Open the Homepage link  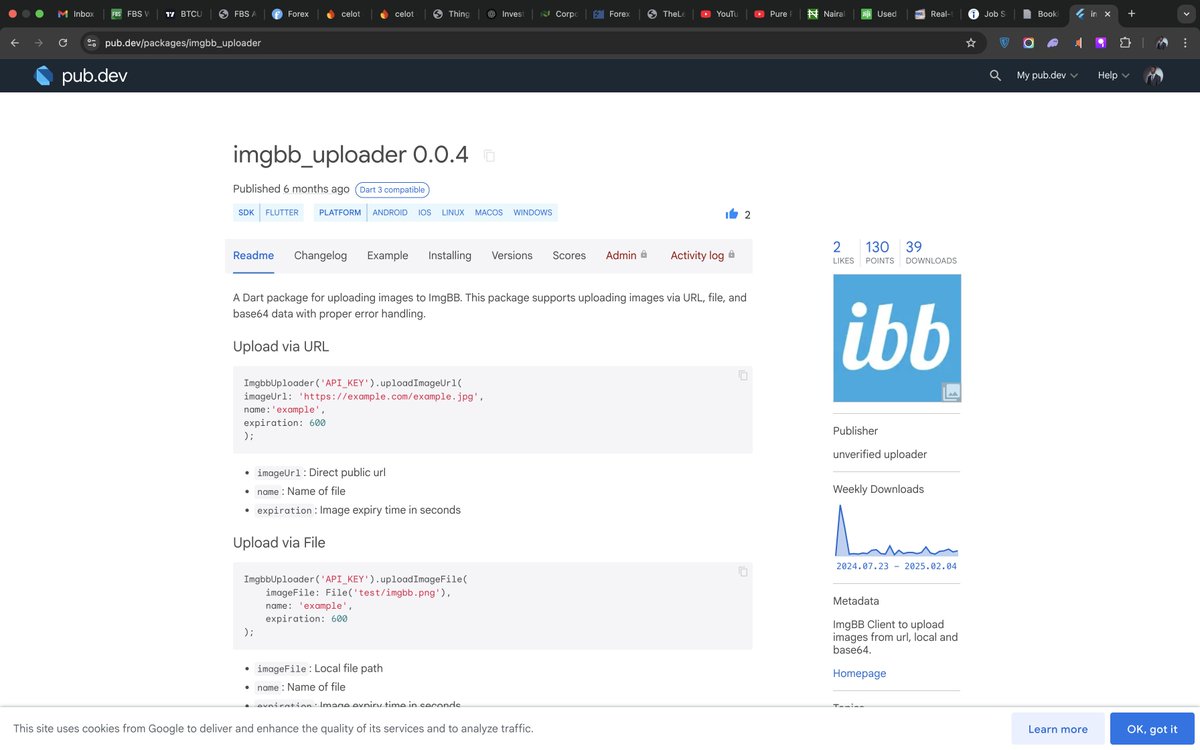coord(859,673)
